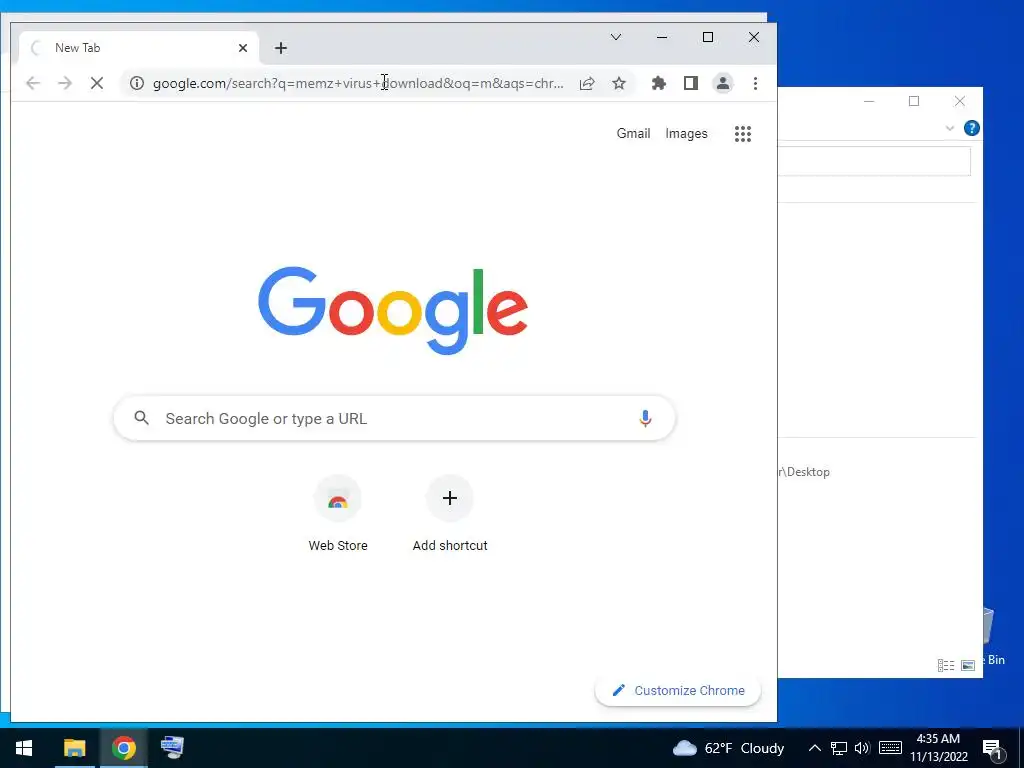
Task: Maximize the Chrome window
Action: 707,37
